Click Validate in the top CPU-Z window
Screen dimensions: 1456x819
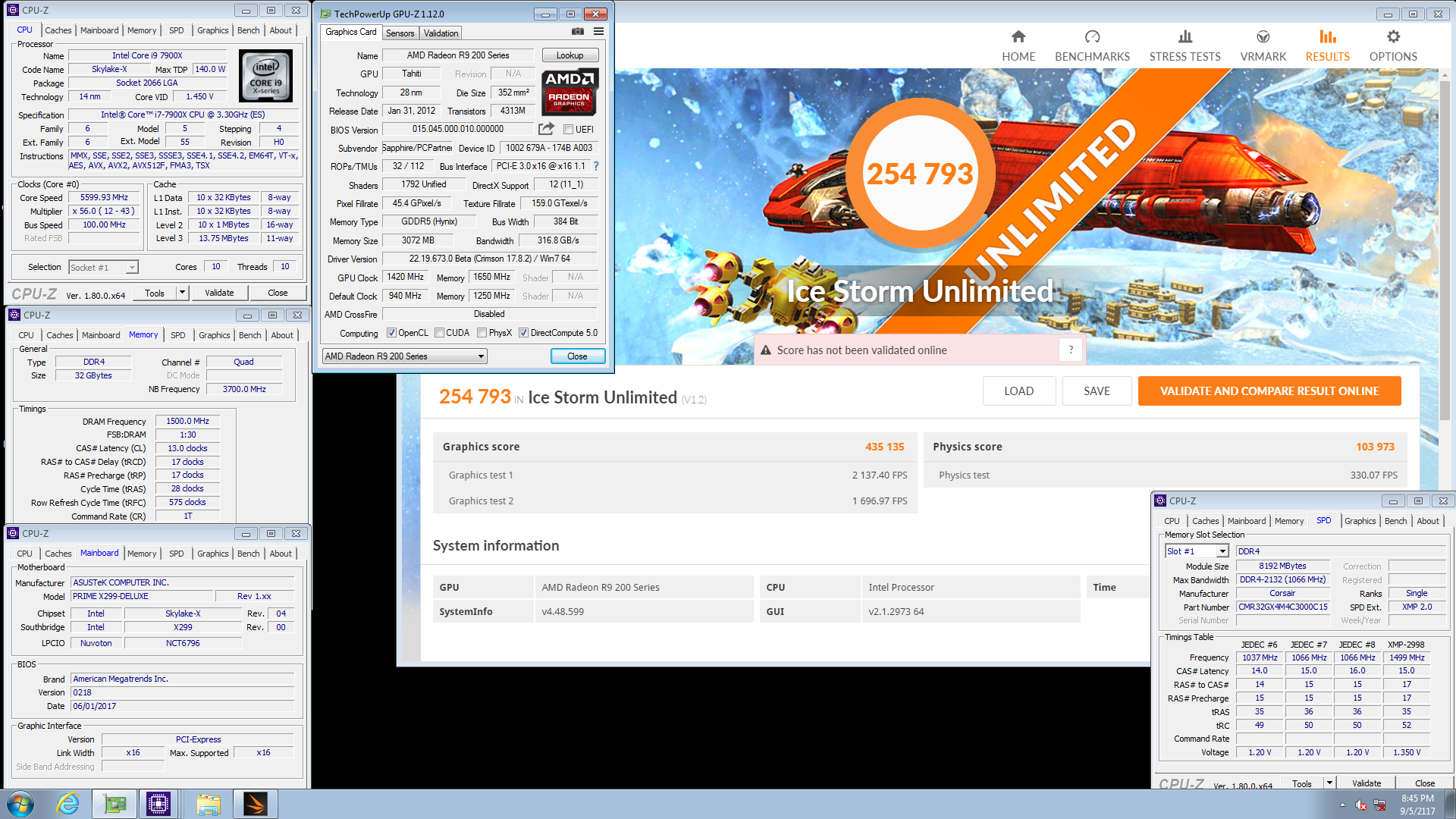pos(219,293)
